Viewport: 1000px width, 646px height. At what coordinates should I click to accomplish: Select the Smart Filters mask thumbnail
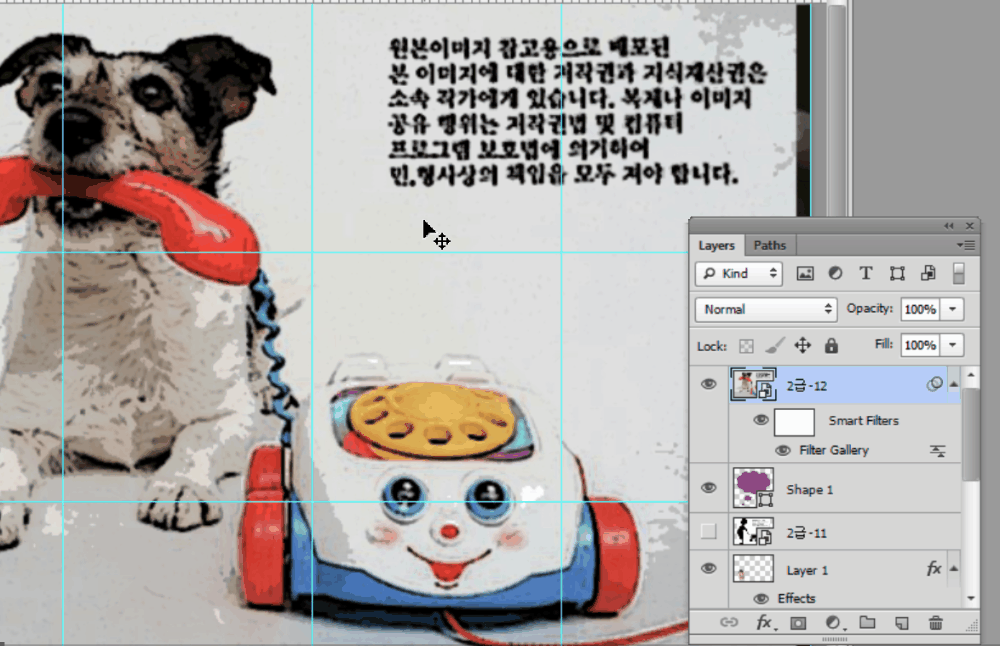pyautogui.click(x=794, y=422)
